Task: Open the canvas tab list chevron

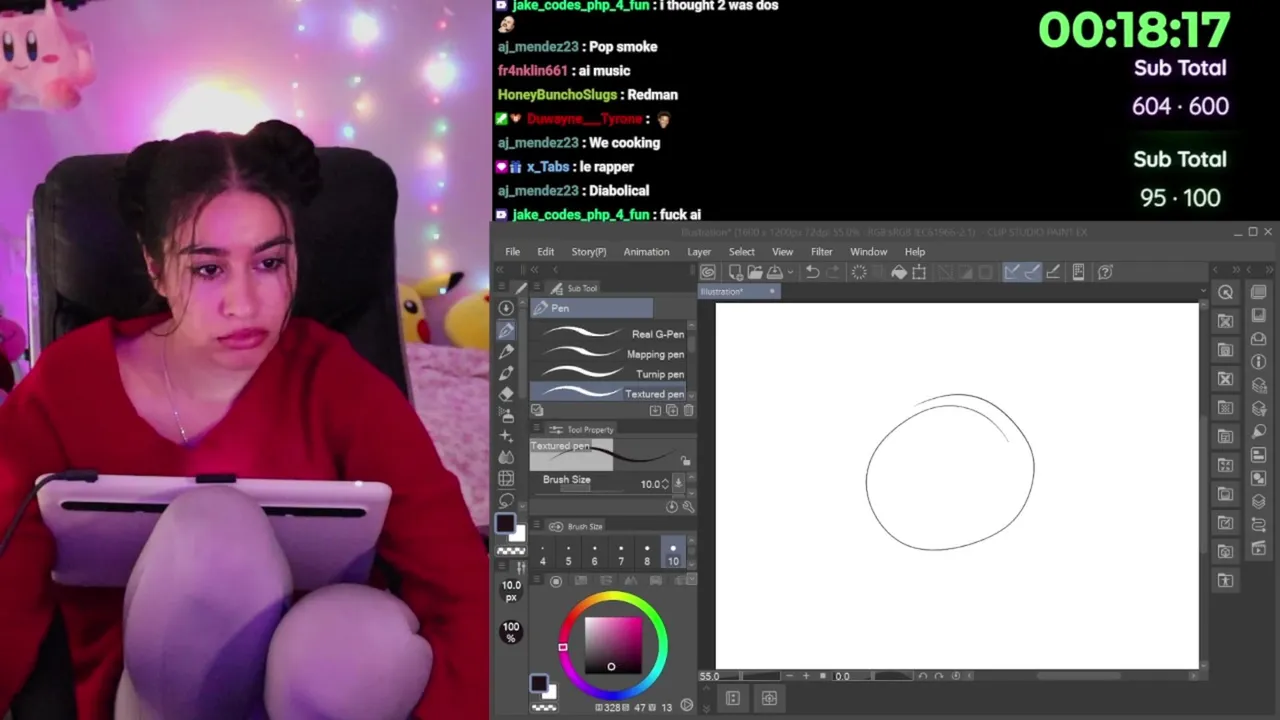Action: click(1203, 291)
